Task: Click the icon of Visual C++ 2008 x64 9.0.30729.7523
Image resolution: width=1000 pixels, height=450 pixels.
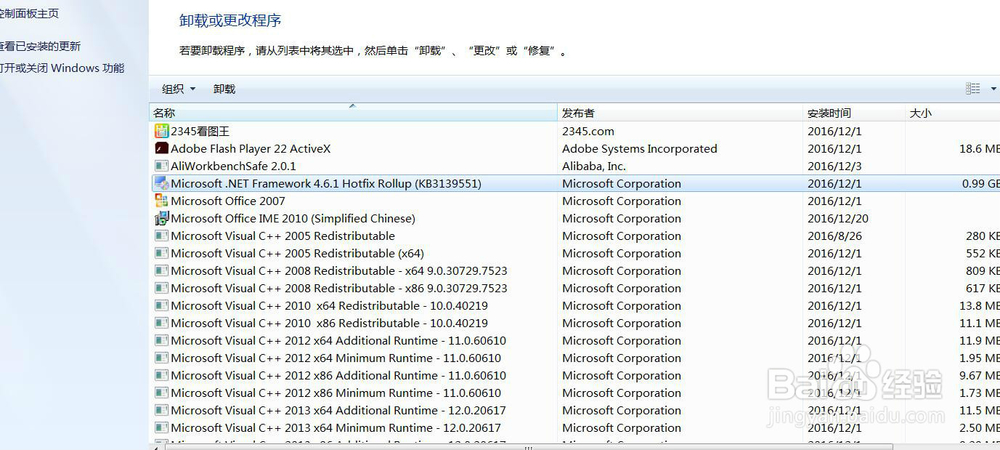Action: coord(162,271)
